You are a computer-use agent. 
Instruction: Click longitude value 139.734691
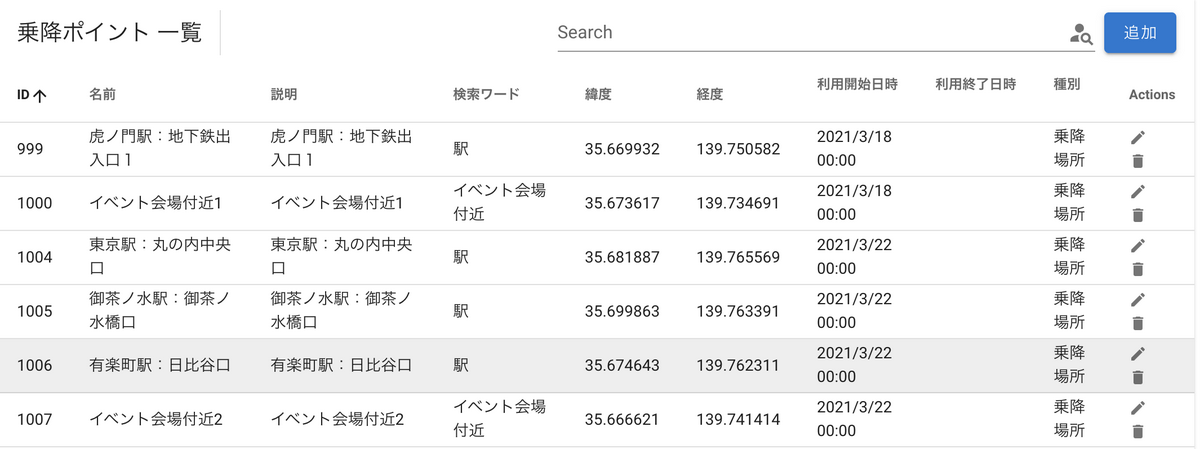tap(738, 203)
